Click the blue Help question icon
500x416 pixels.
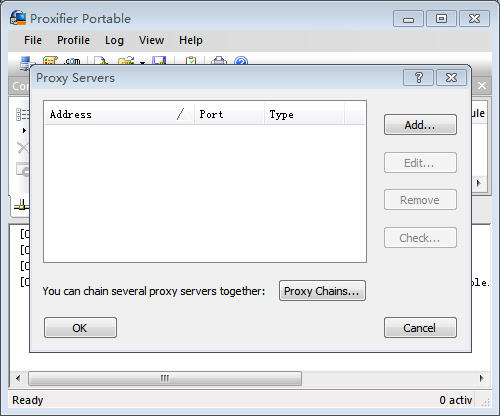point(241,61)
